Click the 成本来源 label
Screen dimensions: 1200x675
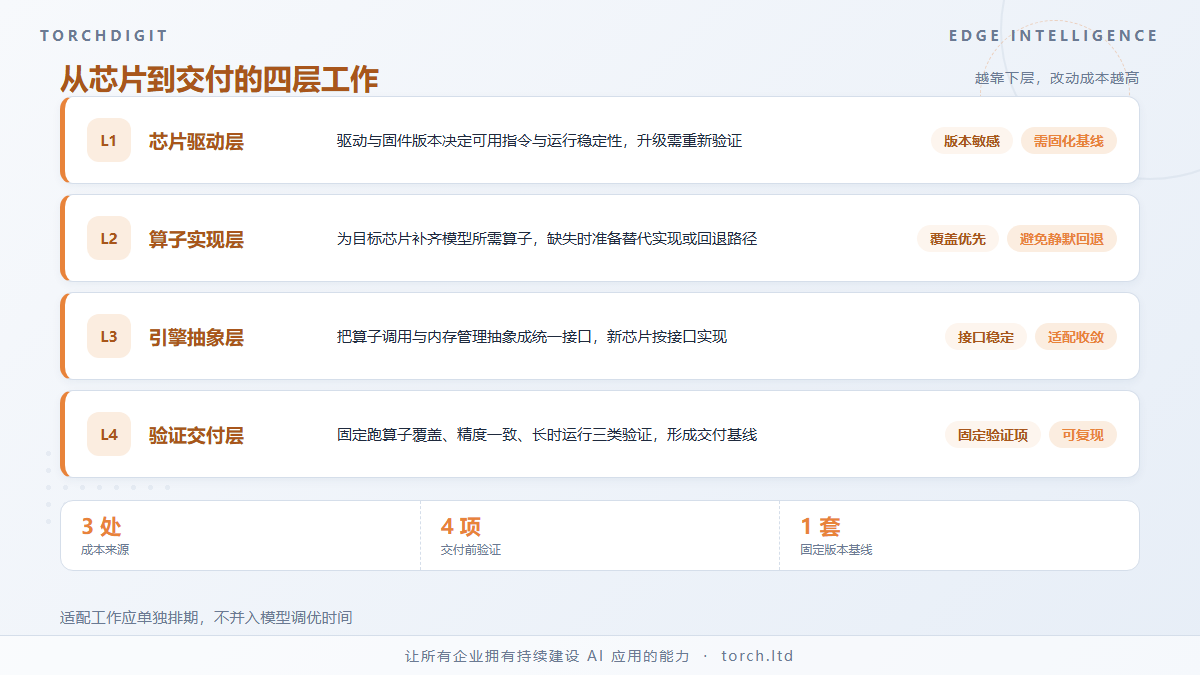tap(105, 550)
